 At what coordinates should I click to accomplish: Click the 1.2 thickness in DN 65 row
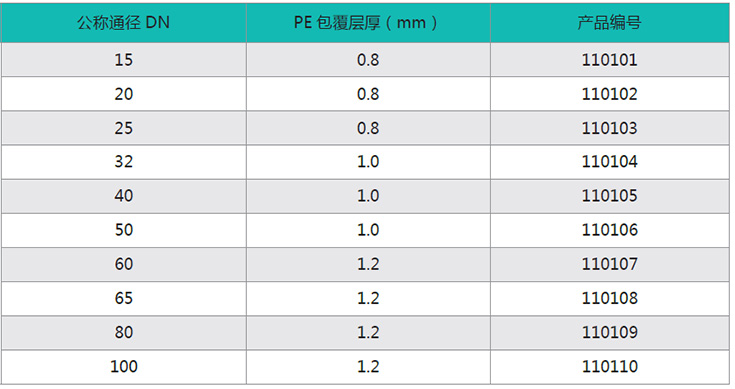pos(368,299)
